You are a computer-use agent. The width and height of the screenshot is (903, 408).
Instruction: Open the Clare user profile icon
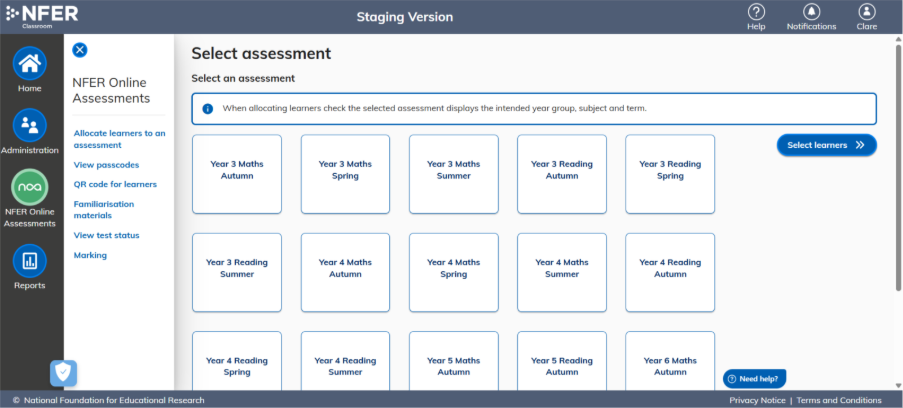(867, 12)
